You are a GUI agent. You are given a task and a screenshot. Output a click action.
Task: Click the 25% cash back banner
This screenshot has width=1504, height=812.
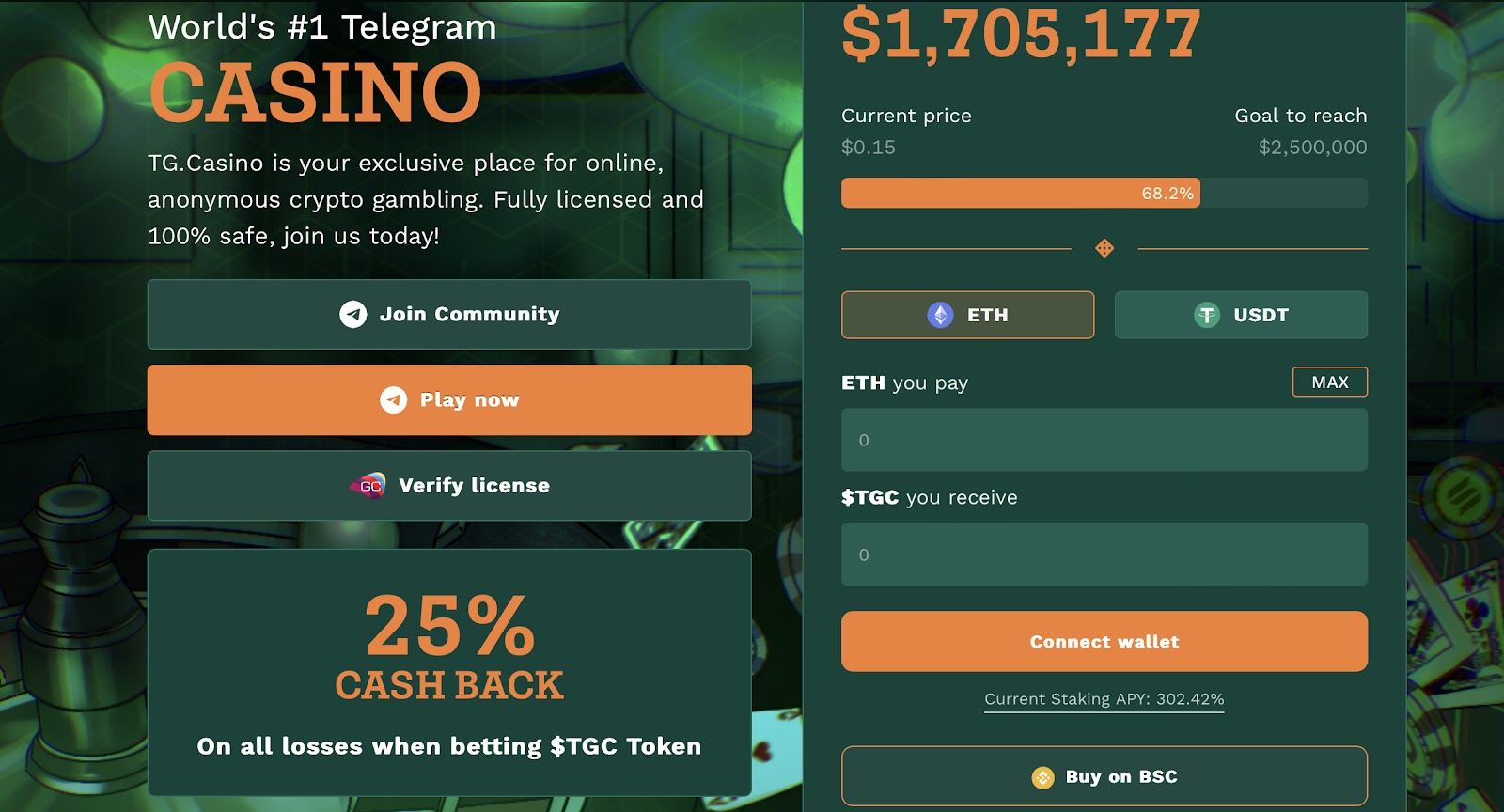[449, 673]
